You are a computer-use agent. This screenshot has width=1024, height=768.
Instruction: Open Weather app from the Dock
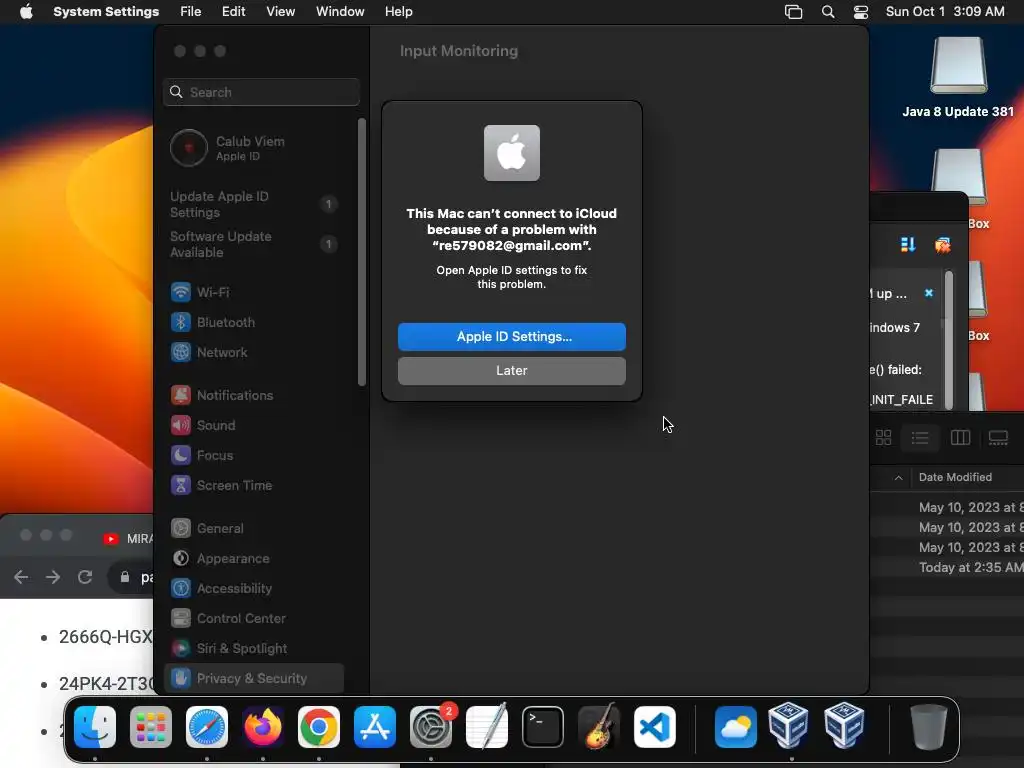(x=735, y=727)
